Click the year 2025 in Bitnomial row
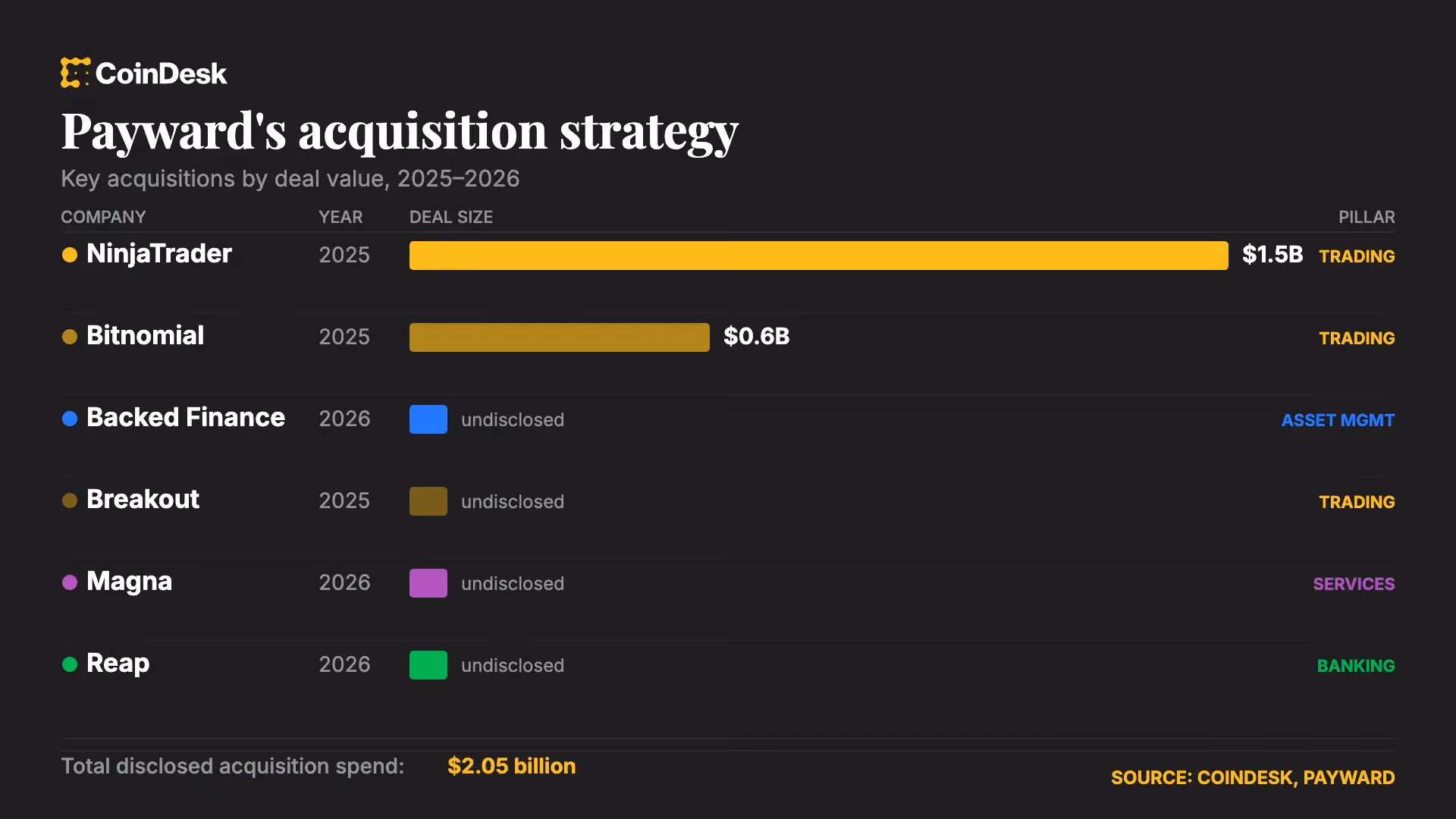 pos(344,337)
